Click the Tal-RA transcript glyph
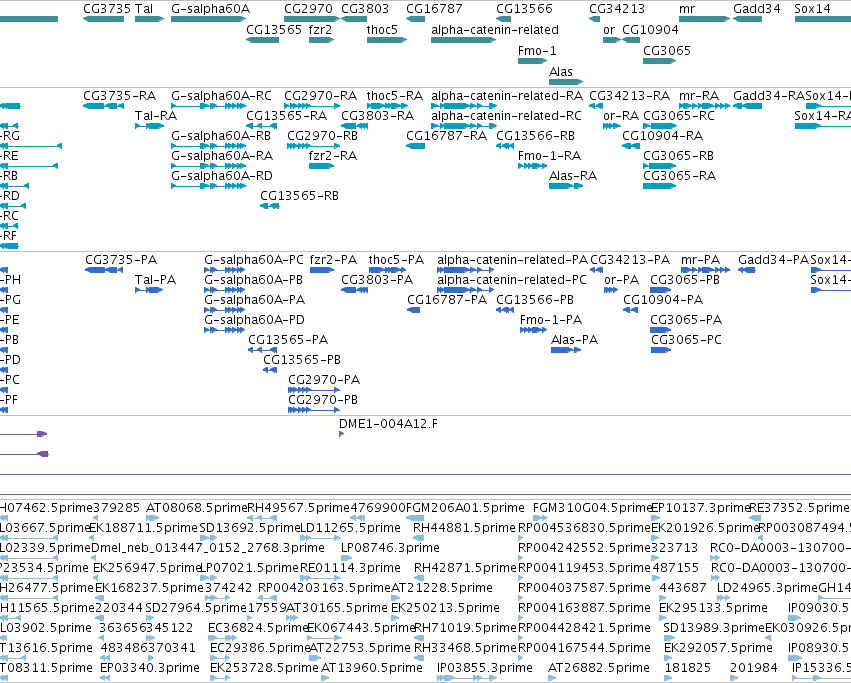 pyautogui.click(x=150, y=126)
